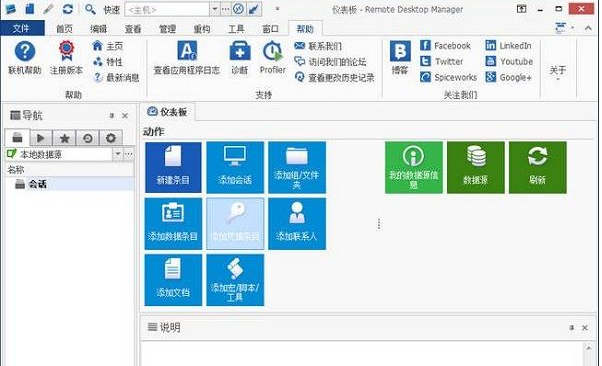Open Twitter page link
The width and height of the screenshot is (602, 366).
pyautogui.click(x=442, y=61)
